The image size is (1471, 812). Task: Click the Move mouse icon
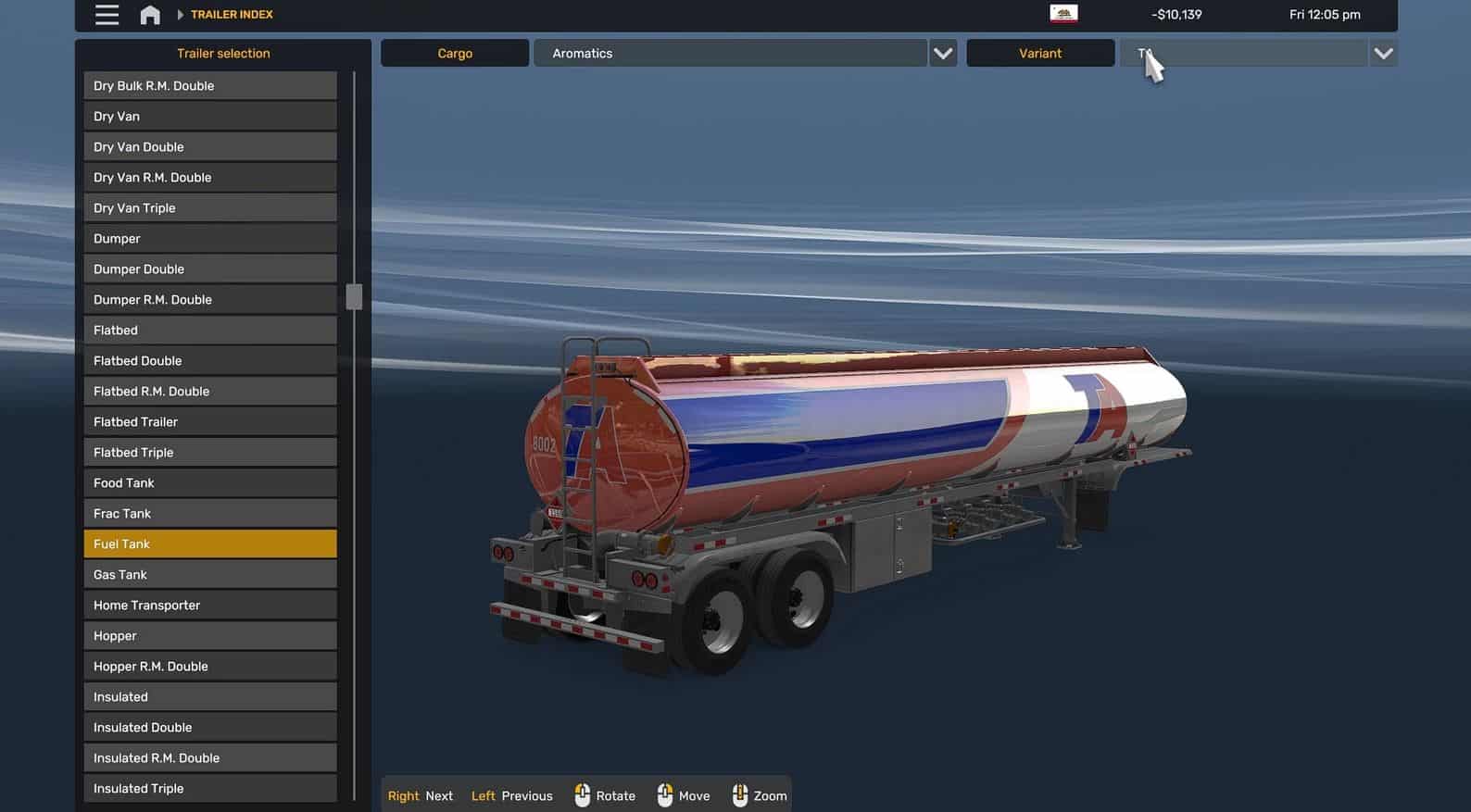665,795
